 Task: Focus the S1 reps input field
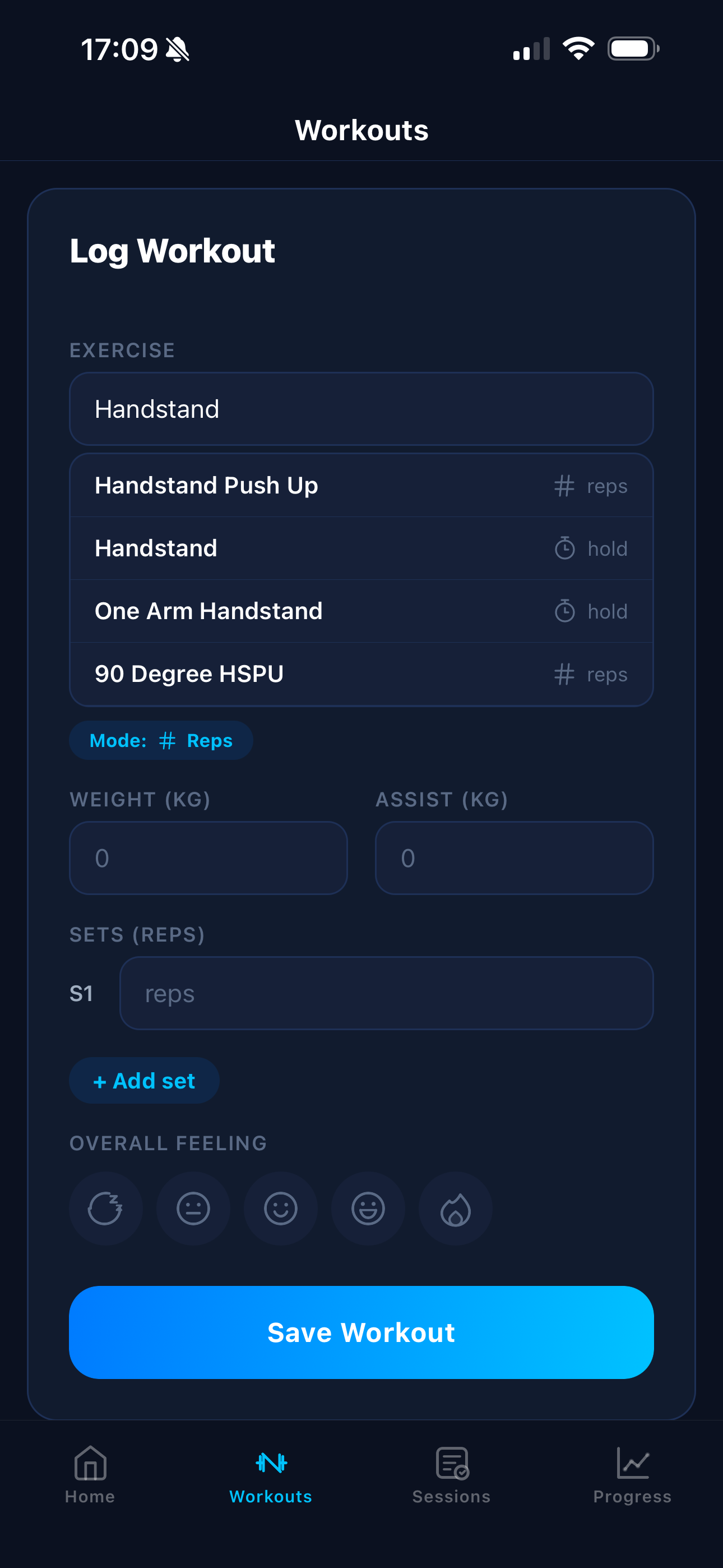coord(387,993)
